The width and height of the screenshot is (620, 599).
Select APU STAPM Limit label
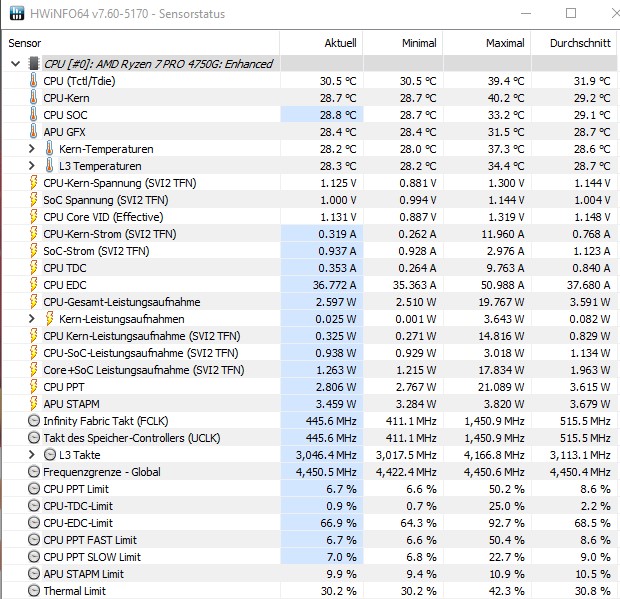click(83, 574)
